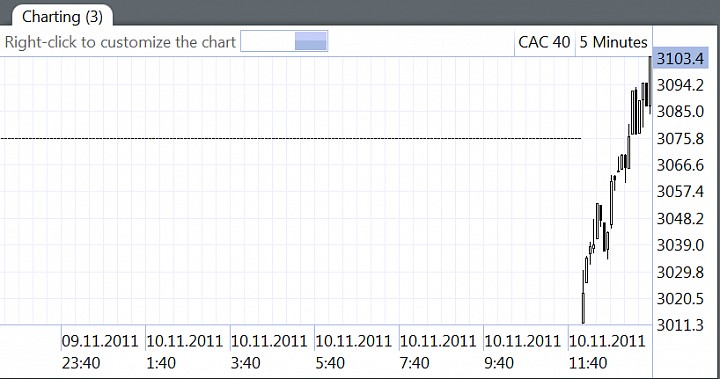Click the 3075.8 price axis label
This screenshot has height=379, width=720.
[680, 139]
